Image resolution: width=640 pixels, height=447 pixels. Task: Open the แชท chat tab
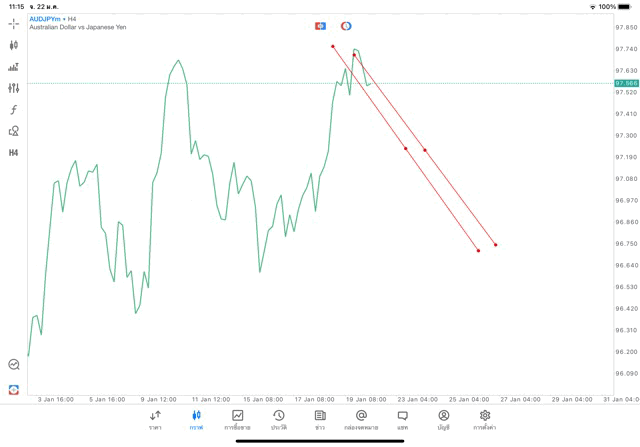(402, 420)
